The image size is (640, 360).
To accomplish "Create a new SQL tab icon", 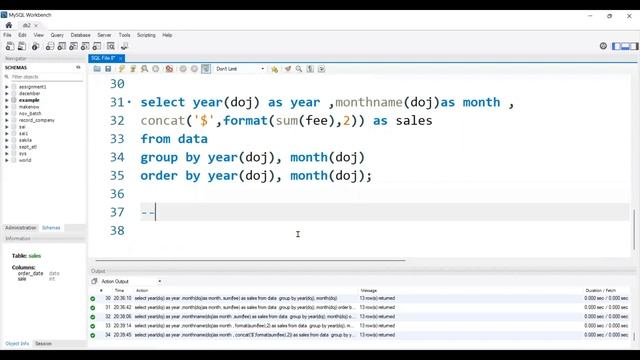I will pos(10,47).
